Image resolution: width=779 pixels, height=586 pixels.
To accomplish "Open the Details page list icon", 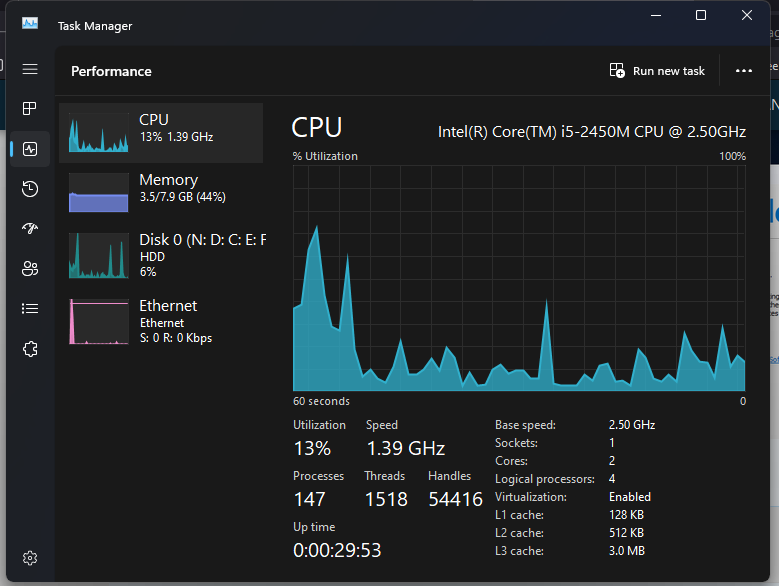I will click(30, 308).
